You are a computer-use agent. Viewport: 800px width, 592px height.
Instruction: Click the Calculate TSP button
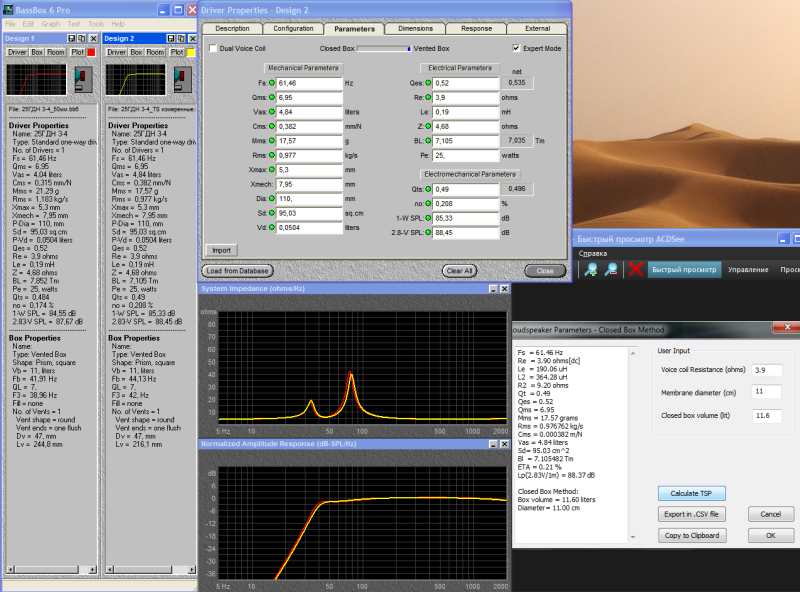(x=691, y=494)
